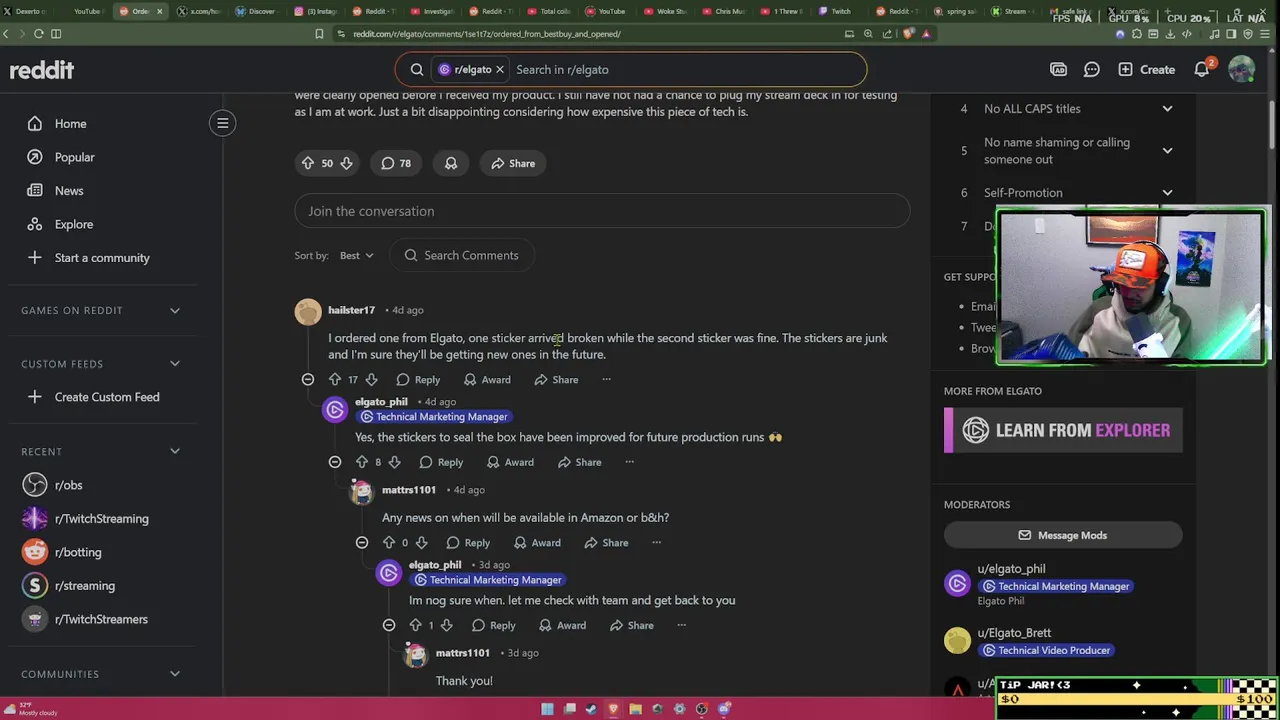Reload the browser page

click(x=38, y=34)
